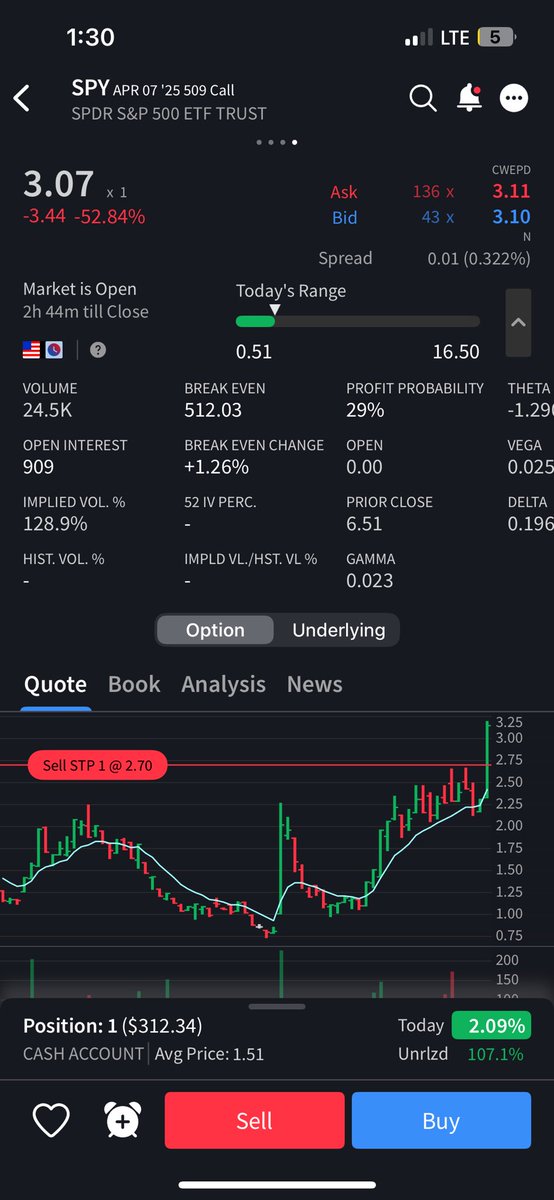Open the Analysis tab
Screen dimensions: 554x1200
click(223, 684)
